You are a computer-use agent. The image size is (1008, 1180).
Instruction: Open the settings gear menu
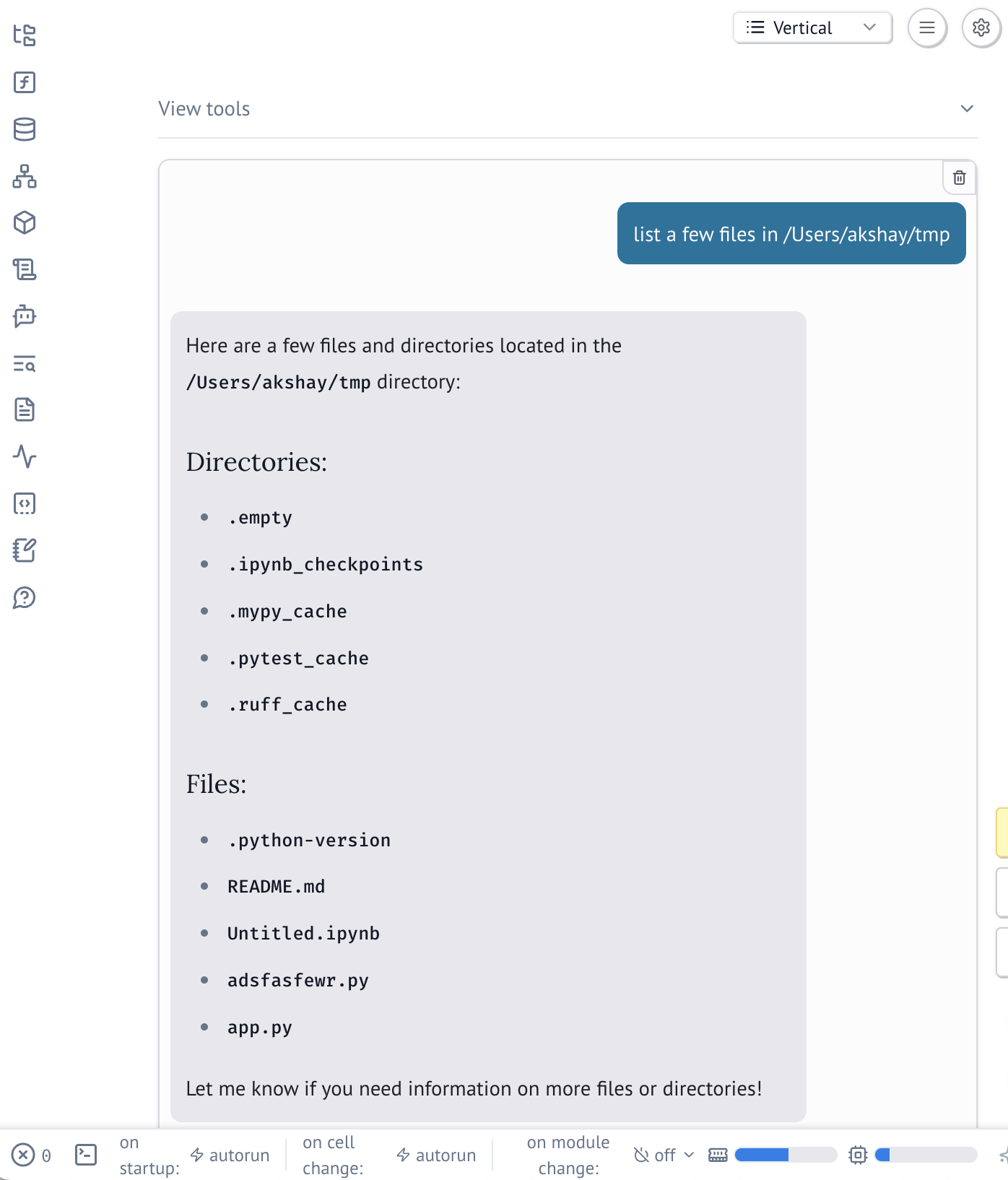pyautogui.click(x=981, y=28)
